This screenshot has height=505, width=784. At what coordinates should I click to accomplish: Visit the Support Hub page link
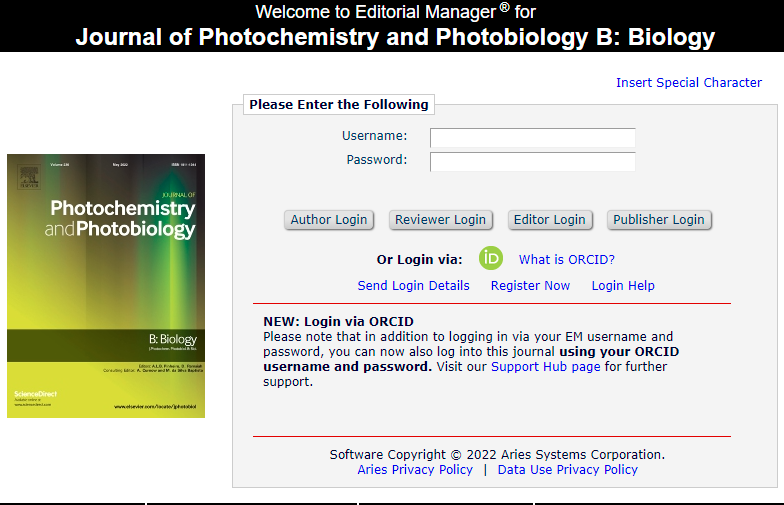point(545,367)
